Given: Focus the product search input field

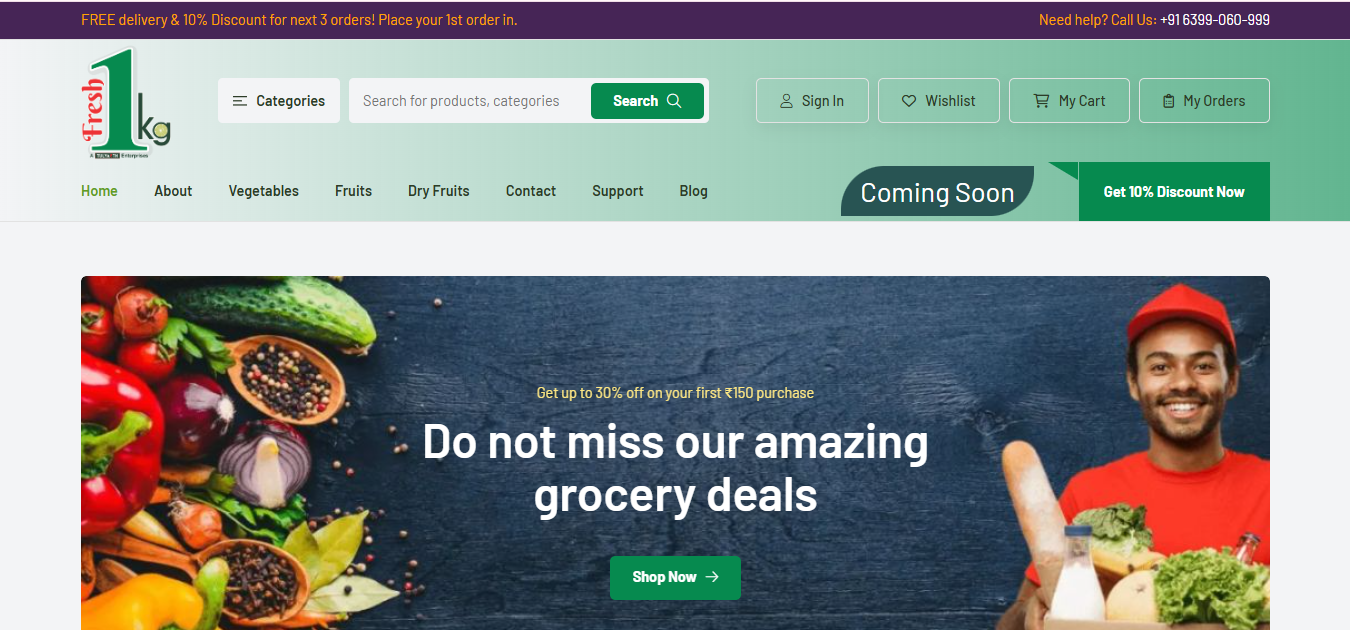Looking at the screenshot, I should (x=468, y=101).
